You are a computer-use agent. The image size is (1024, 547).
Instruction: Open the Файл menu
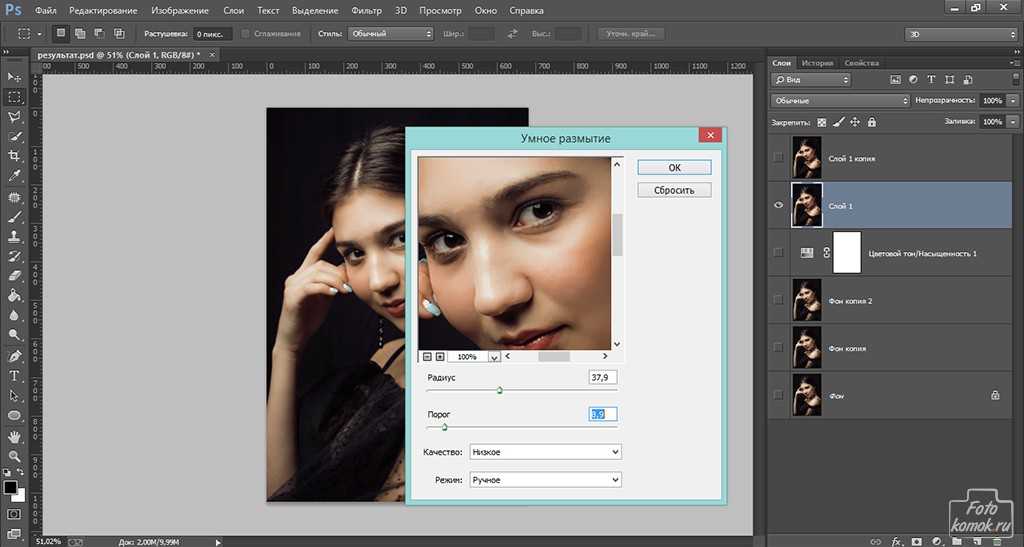coord(45,10)
